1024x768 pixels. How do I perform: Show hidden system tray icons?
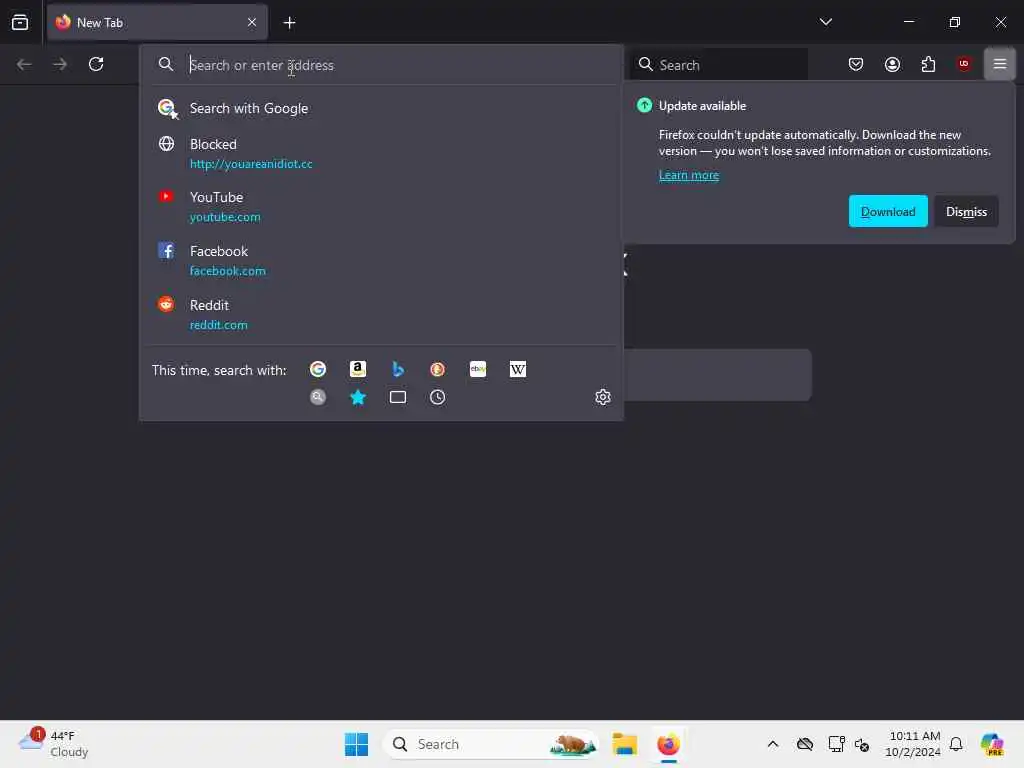(x=773, y=744)
